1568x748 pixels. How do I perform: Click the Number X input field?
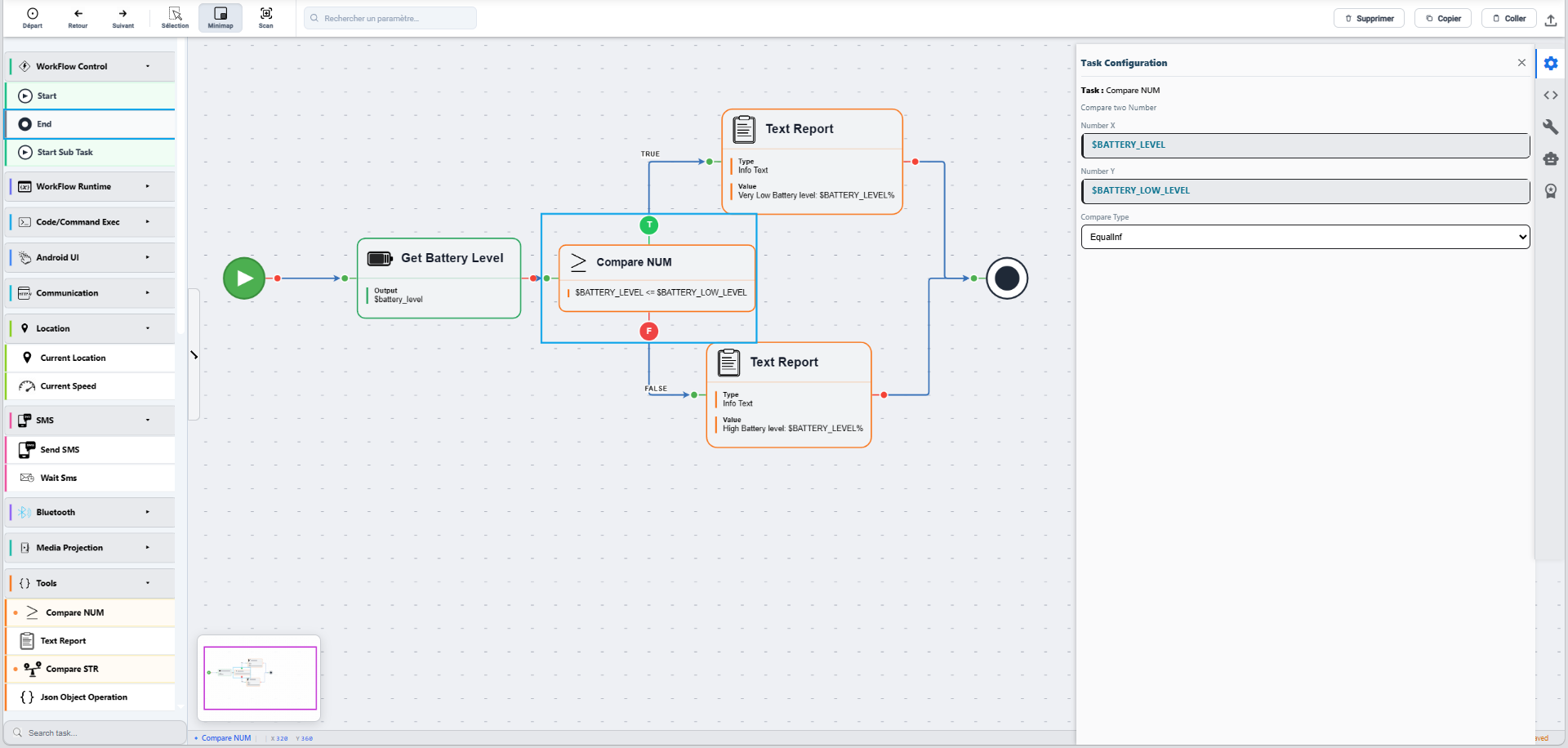(x=1305, y=145)
